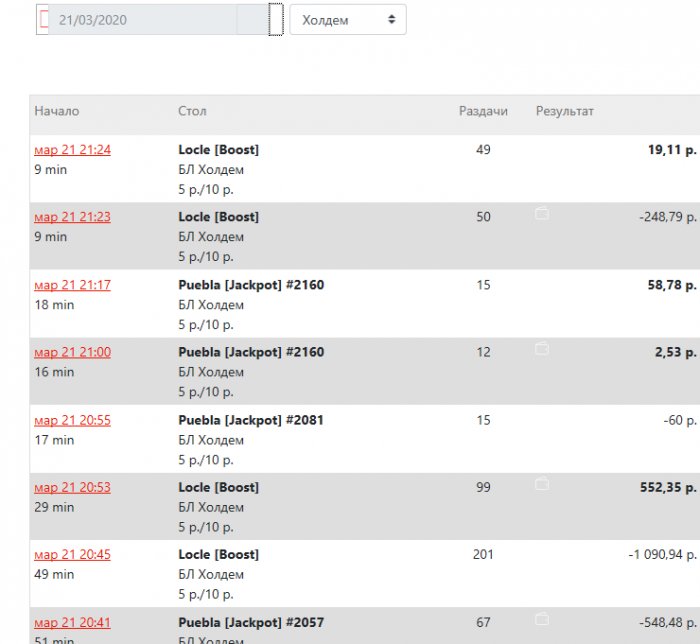Screen dimensions: 700x644
Task: Open the мар 21 21:00 session link
Action: (72, 352)
